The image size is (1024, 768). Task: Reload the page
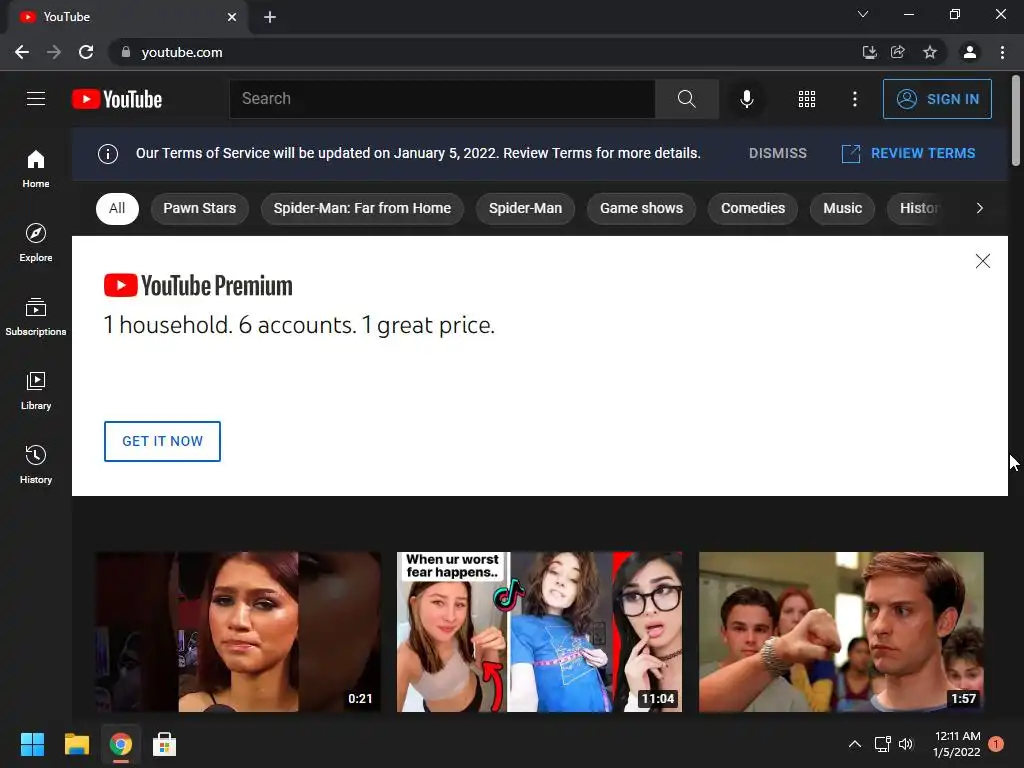pyautogui.click(x=86, y=52)
